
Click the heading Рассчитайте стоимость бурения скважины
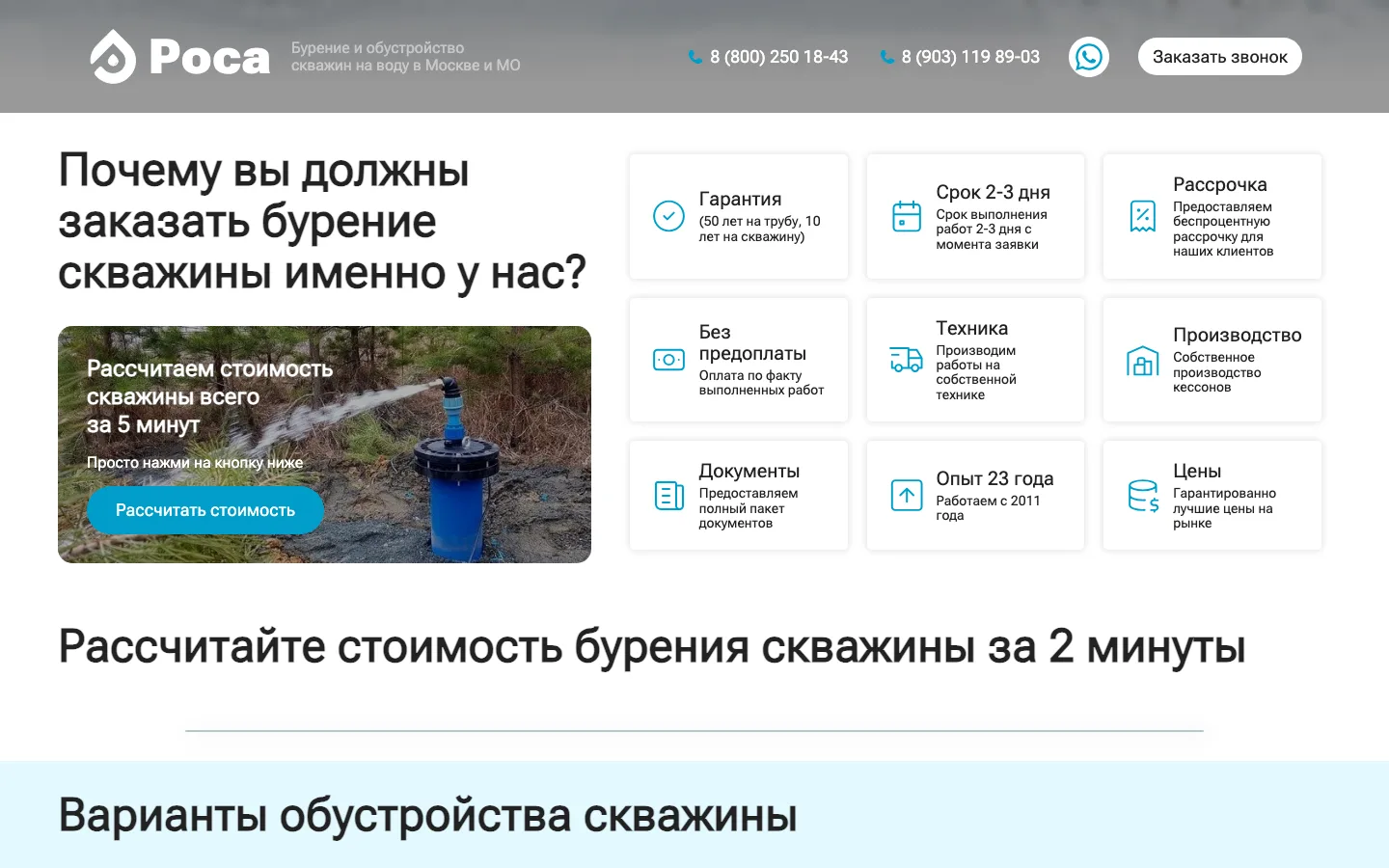pyautogui.click(x=651, y=647)
